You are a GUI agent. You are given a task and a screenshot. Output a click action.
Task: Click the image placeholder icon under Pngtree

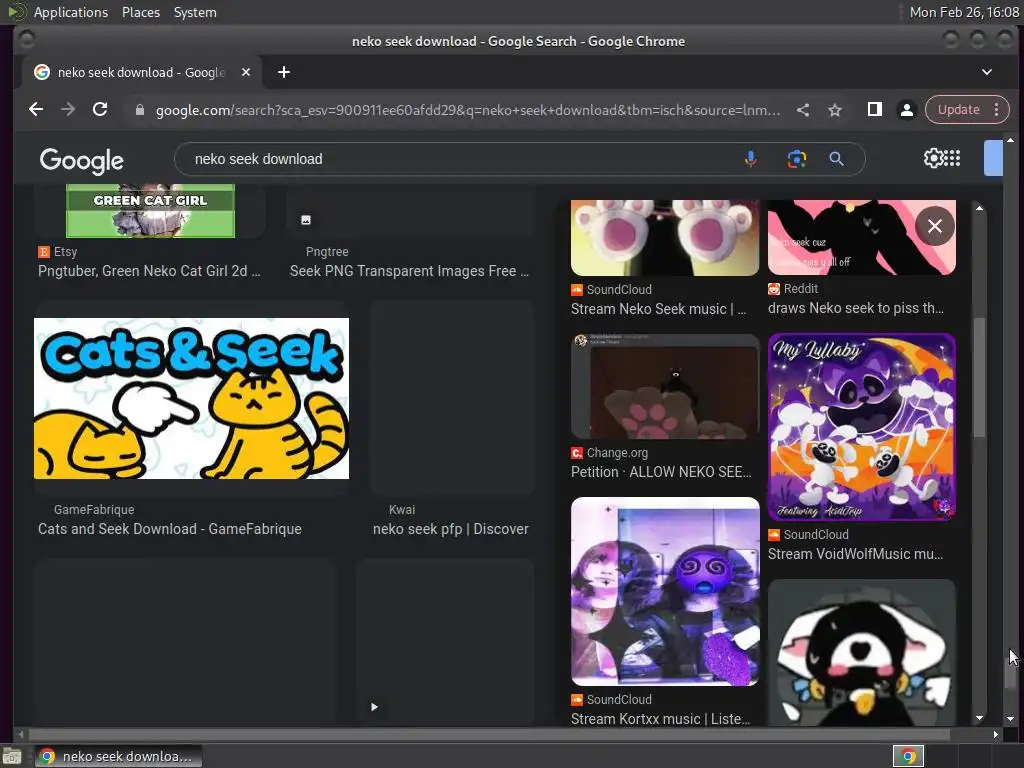[306, 220]
